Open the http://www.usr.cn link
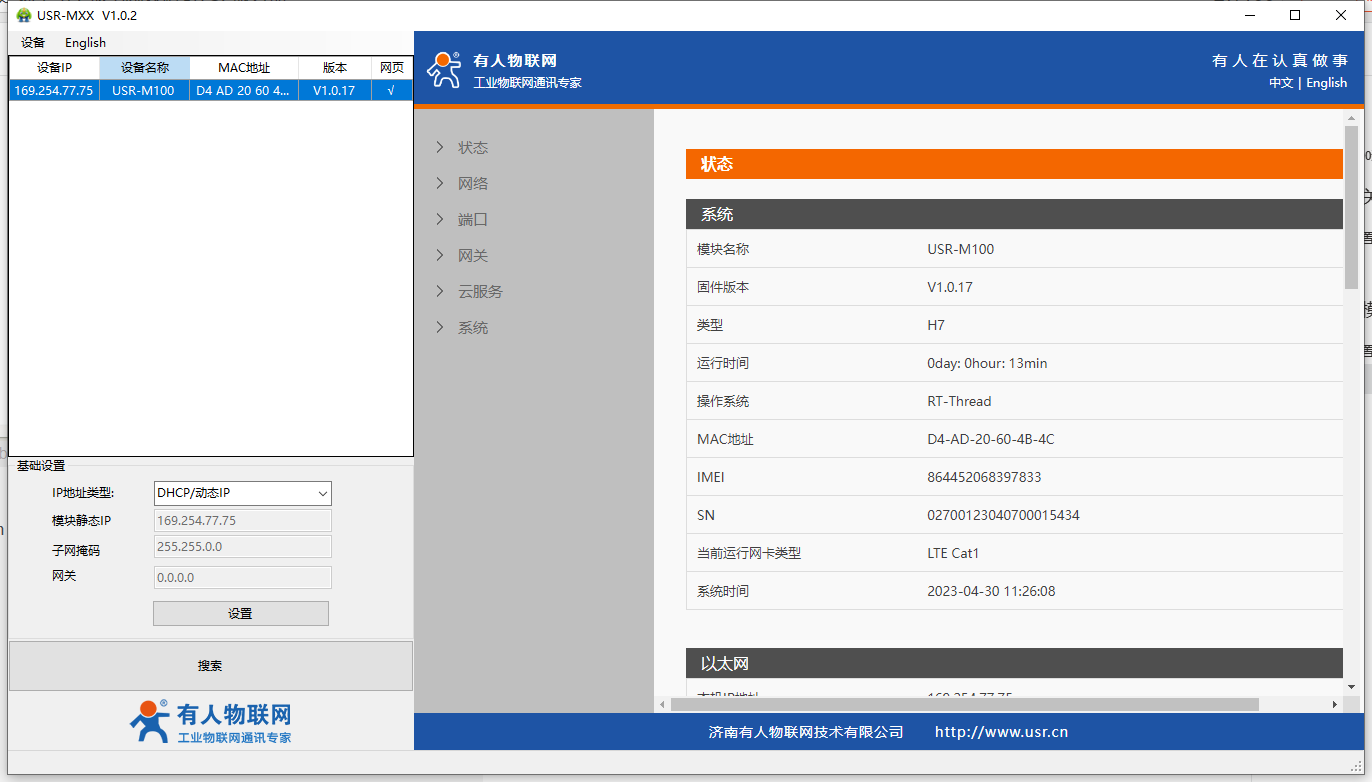Viewport: 1372px width, 782px height. click(x=1001, y=732)
